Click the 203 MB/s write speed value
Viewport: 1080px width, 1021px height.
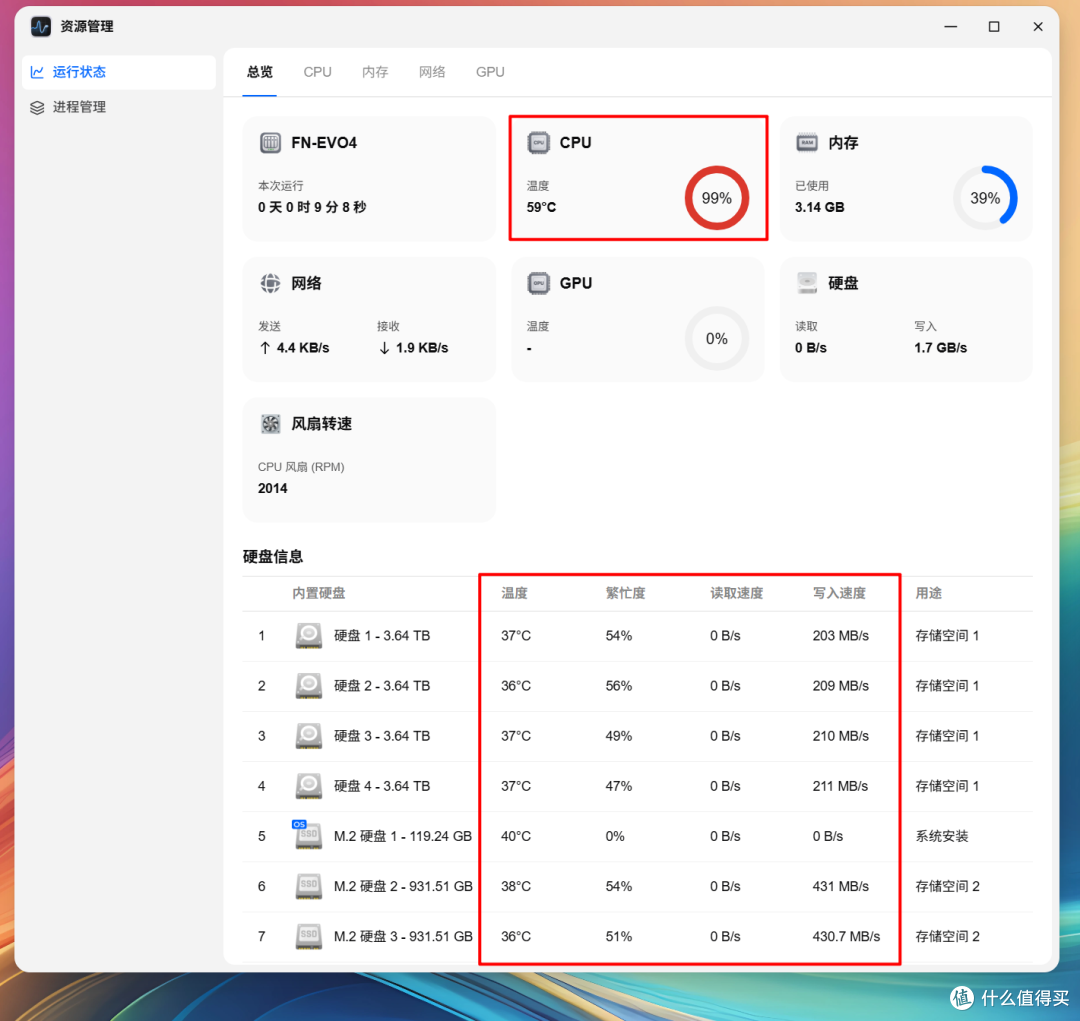(840, 636)
